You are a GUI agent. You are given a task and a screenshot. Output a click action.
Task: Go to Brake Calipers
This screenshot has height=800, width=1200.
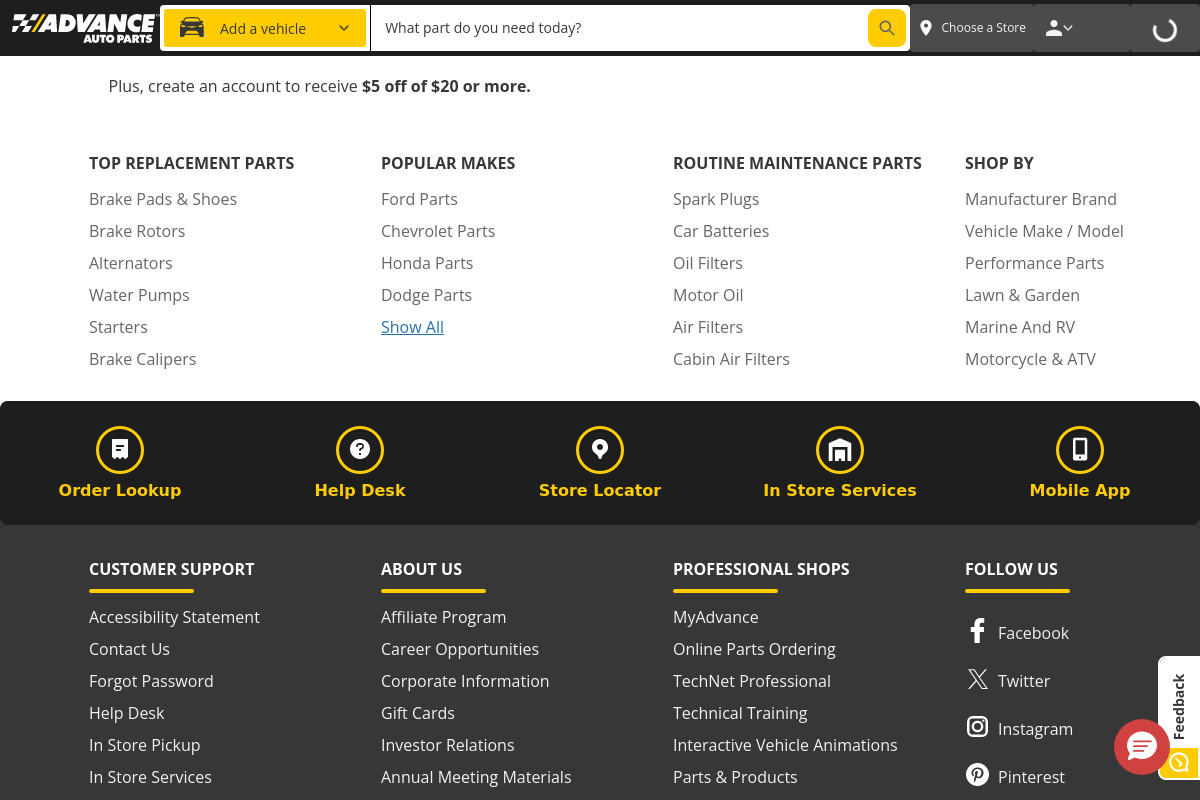(143, 359)
